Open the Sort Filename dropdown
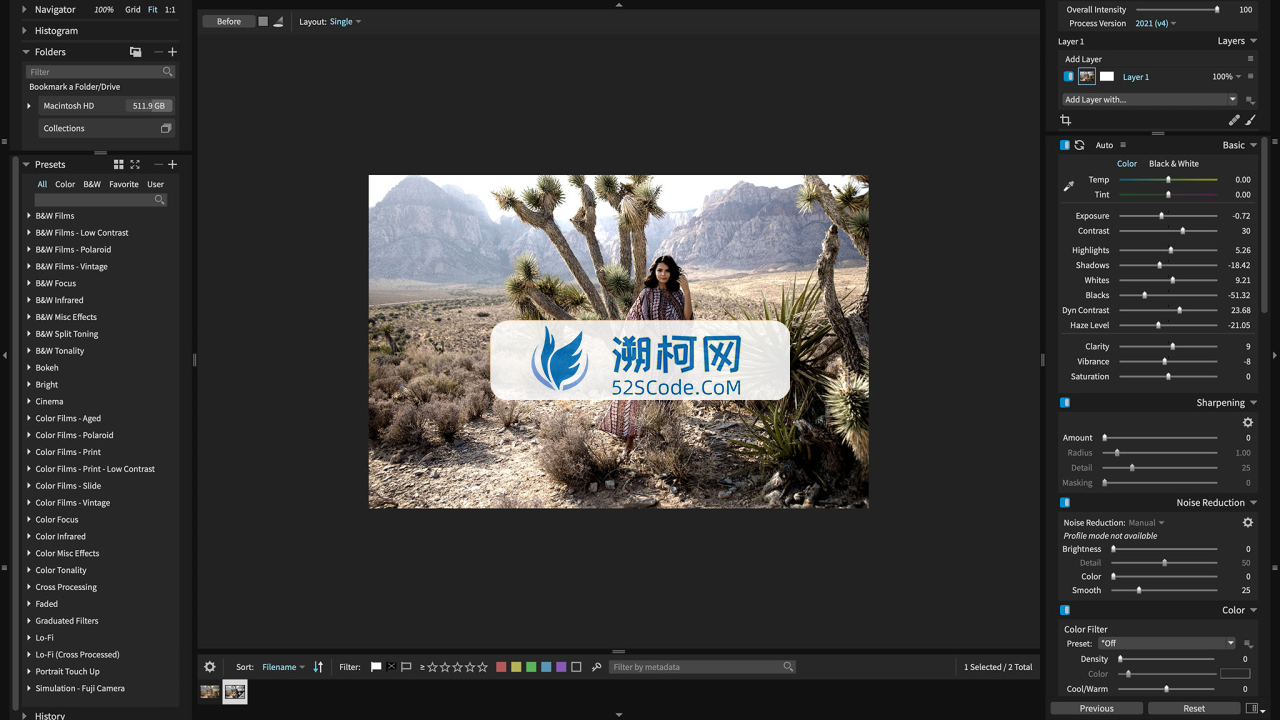 [x=284, y=667]
